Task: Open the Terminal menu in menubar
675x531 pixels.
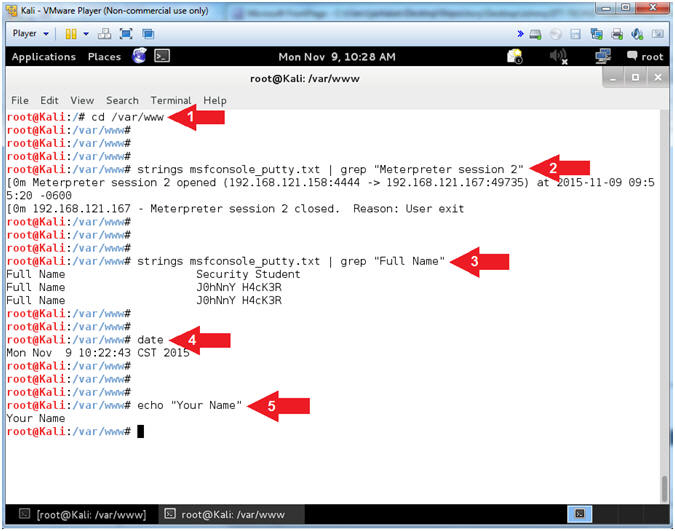Action: (x=170, y=100)
